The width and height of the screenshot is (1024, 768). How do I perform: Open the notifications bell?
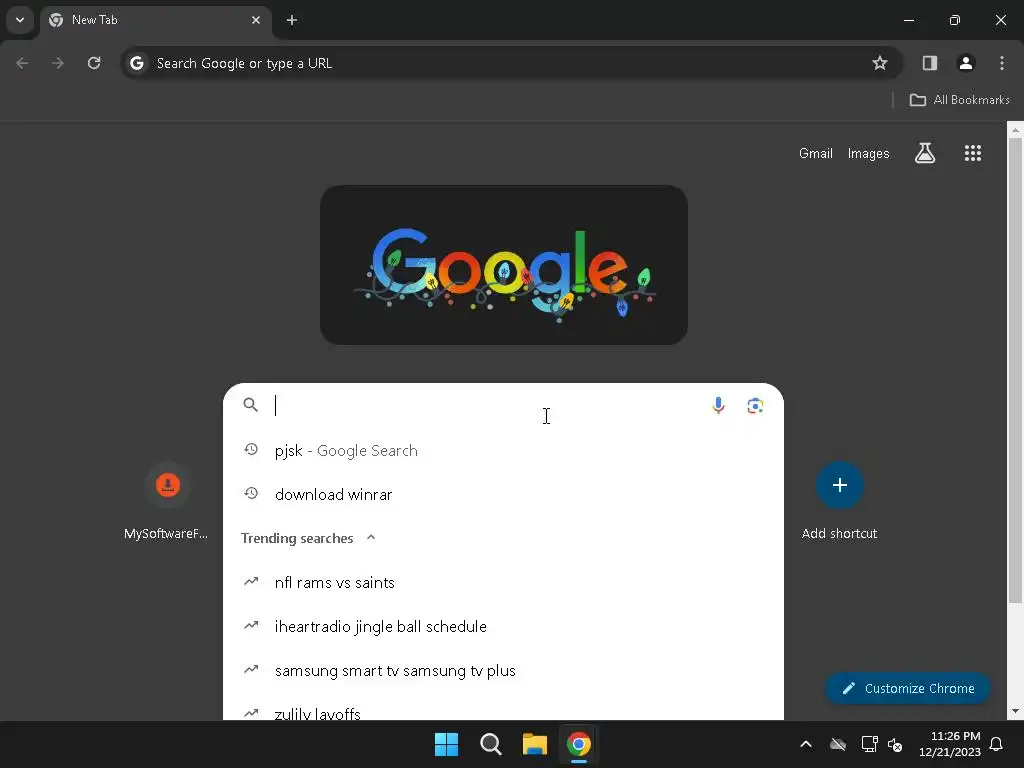[997, 744]
